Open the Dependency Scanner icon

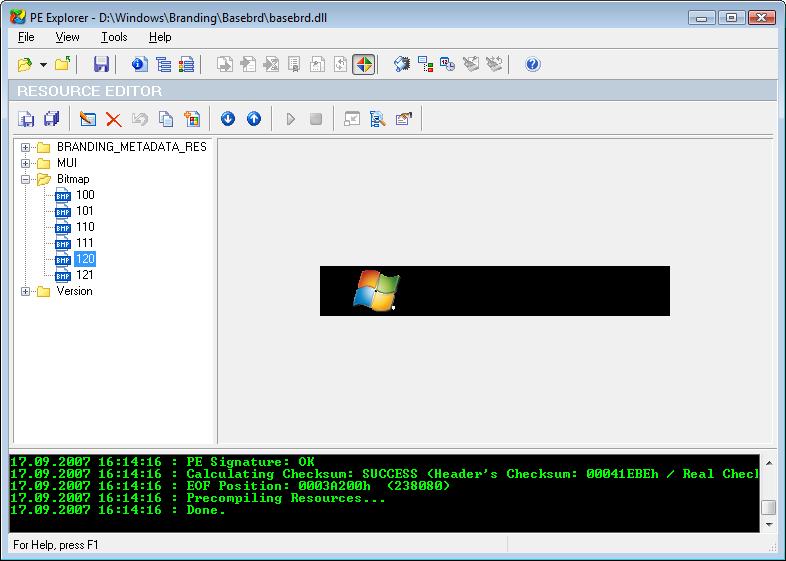(425, 64)
